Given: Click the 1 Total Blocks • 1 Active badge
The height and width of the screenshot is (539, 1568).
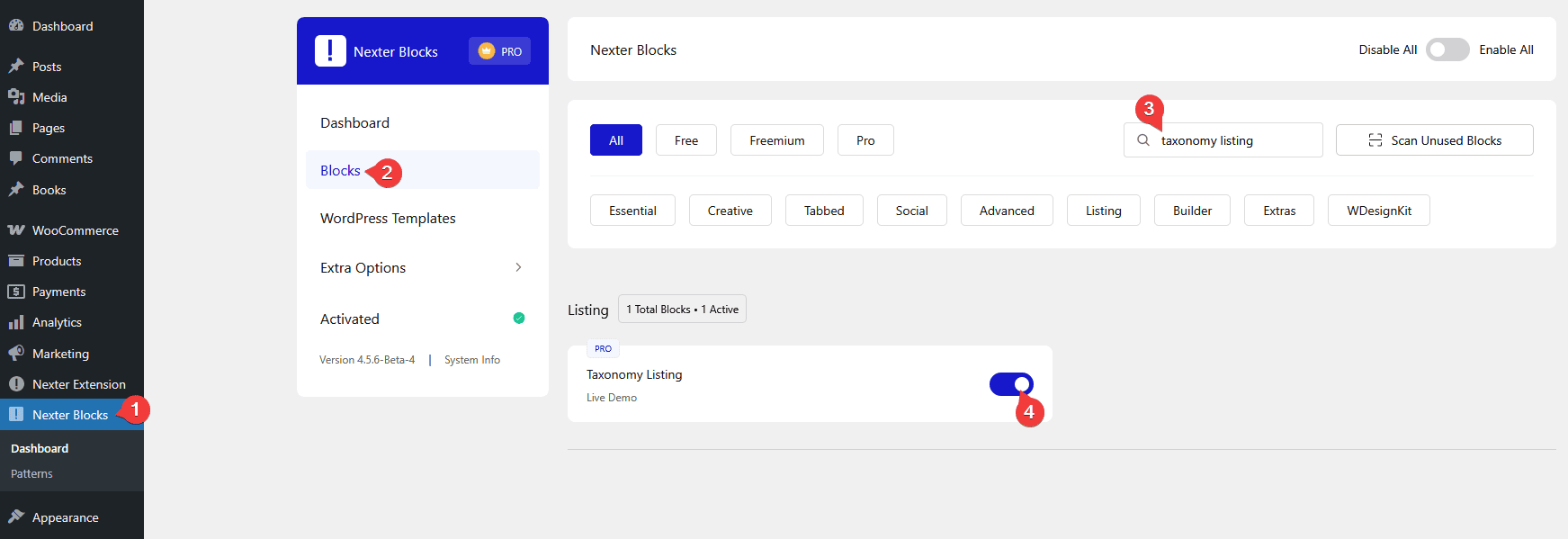Looking at the screenshot, I should [x=682, y=310].
